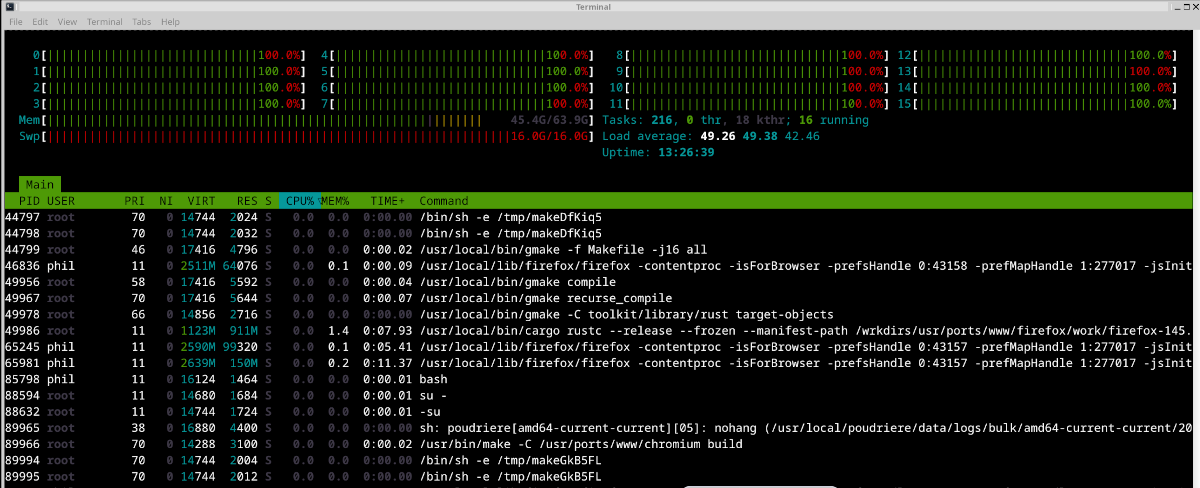Open the View menu

[x=67, y=21]
